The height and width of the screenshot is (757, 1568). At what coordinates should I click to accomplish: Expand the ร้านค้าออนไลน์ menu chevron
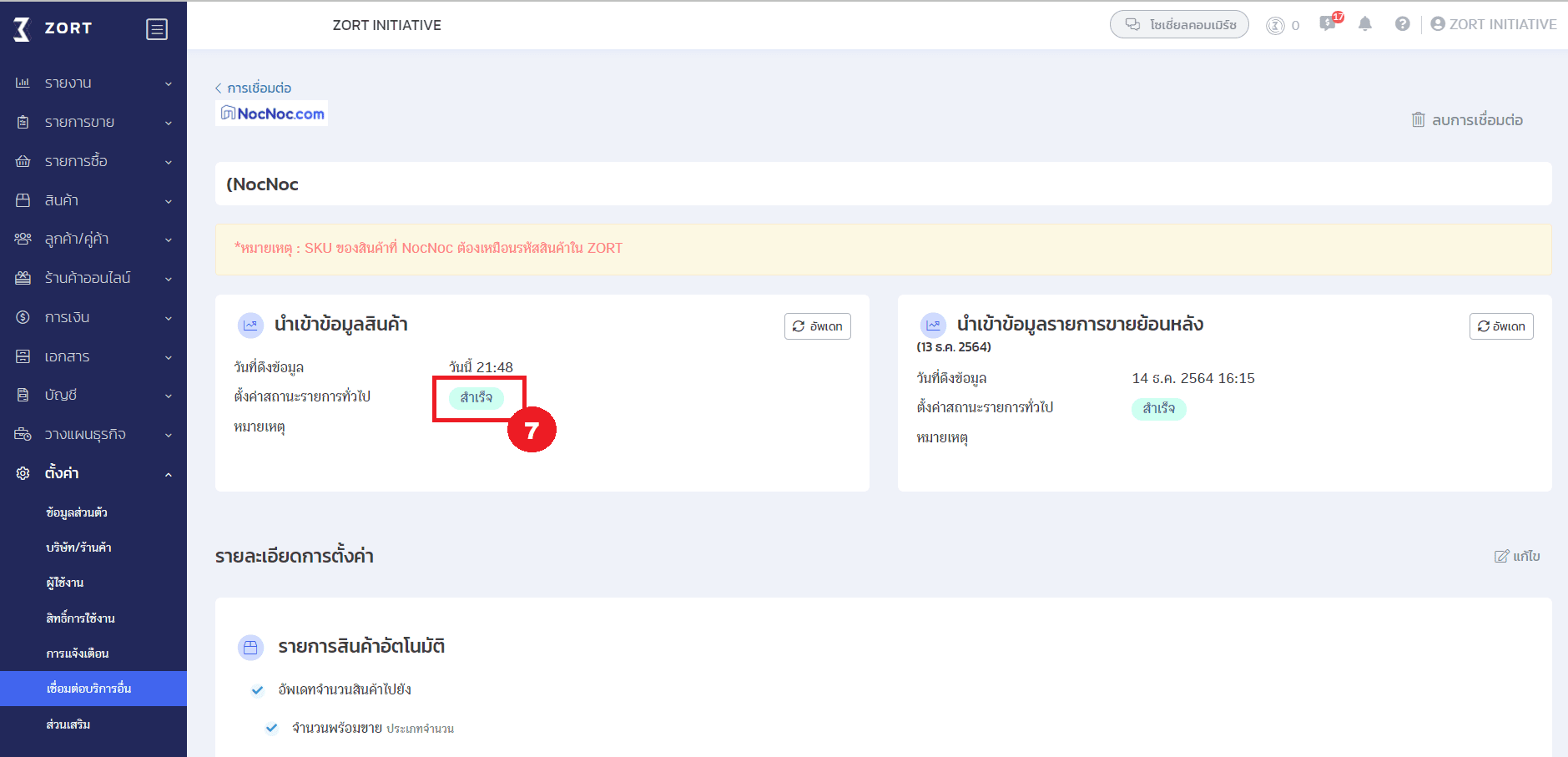(x=169, y=279)
